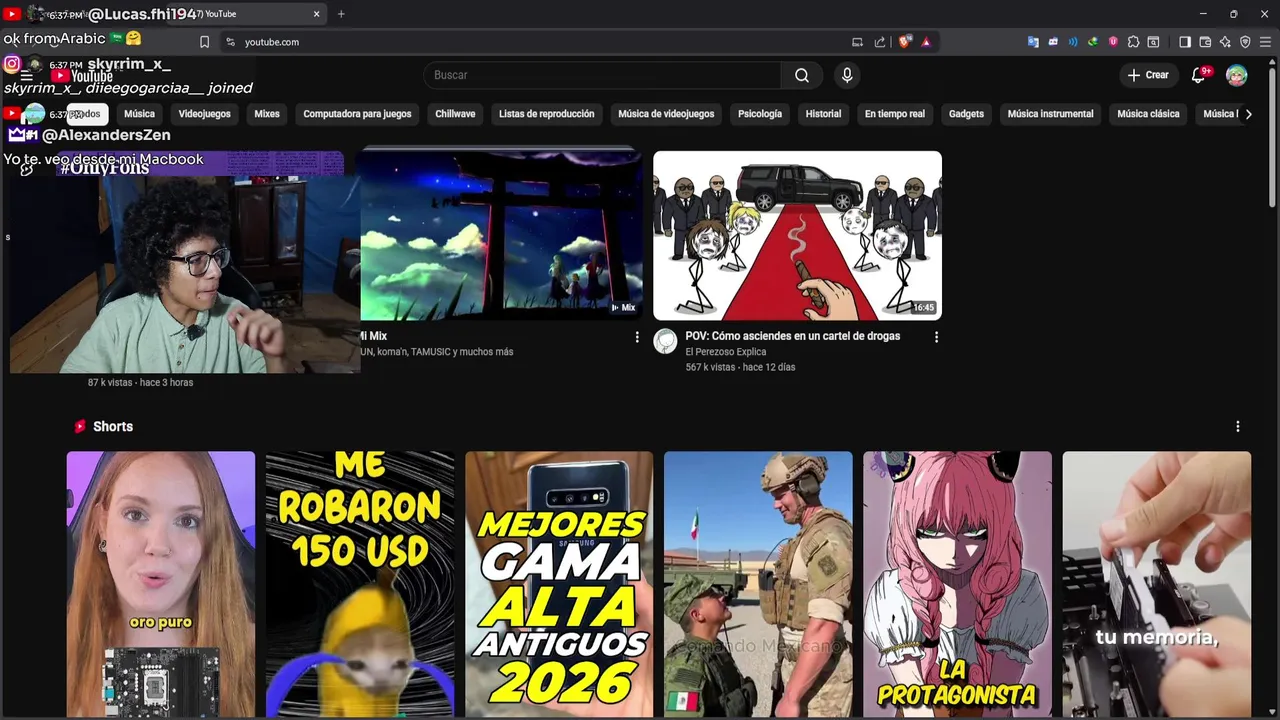Select the Psicología category chip
This screenshot has width=1280, height=720.
coord(760,114)
